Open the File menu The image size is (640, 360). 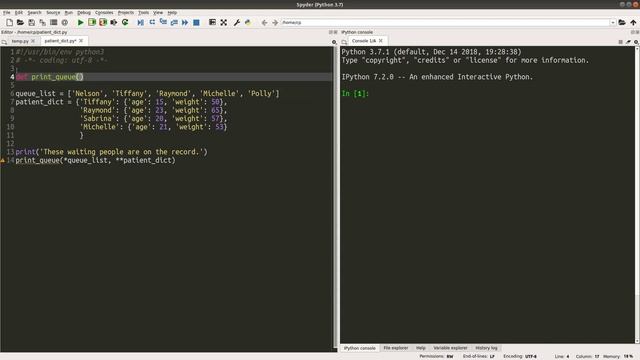tap(7, 13)
